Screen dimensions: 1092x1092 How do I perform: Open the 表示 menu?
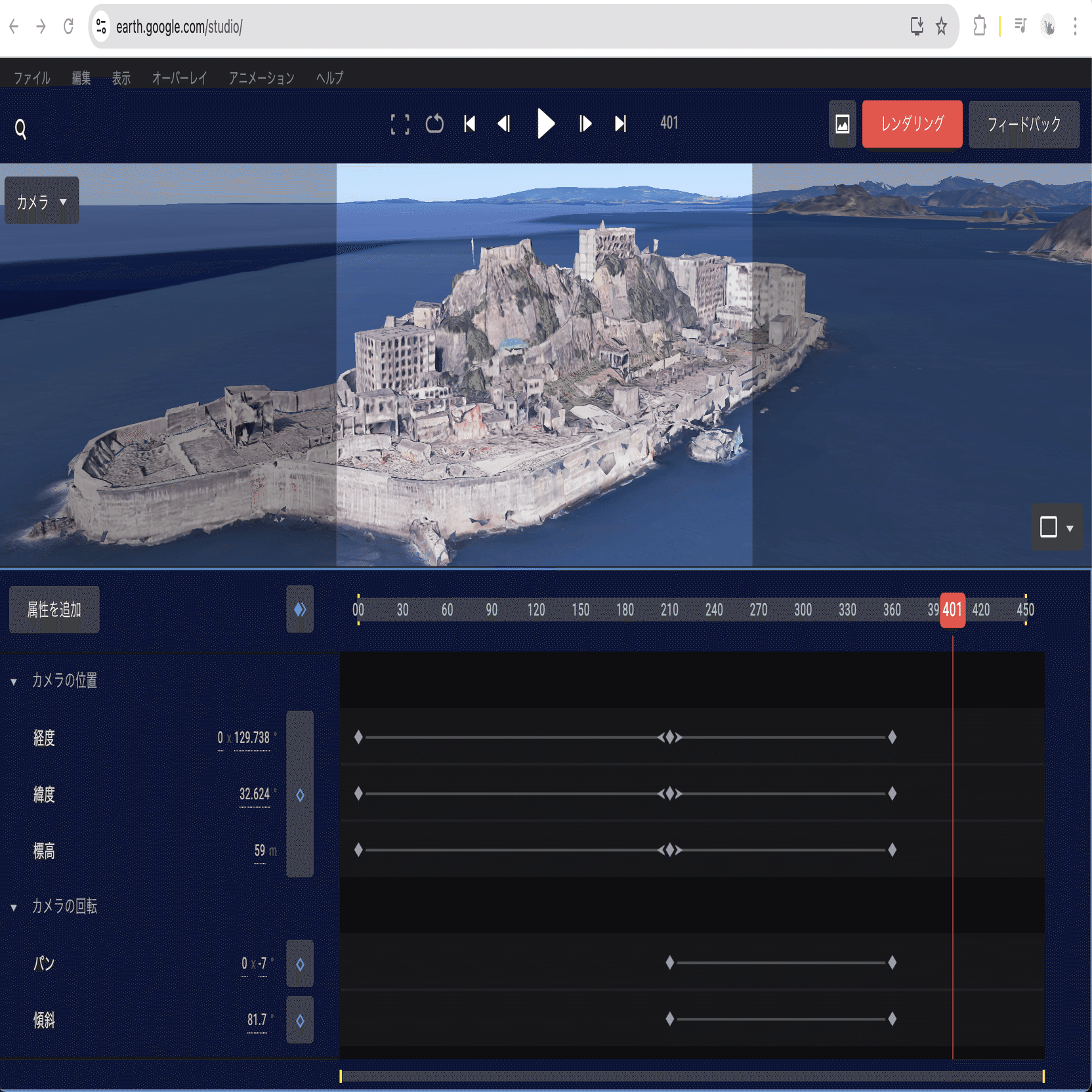pos(121,78)
